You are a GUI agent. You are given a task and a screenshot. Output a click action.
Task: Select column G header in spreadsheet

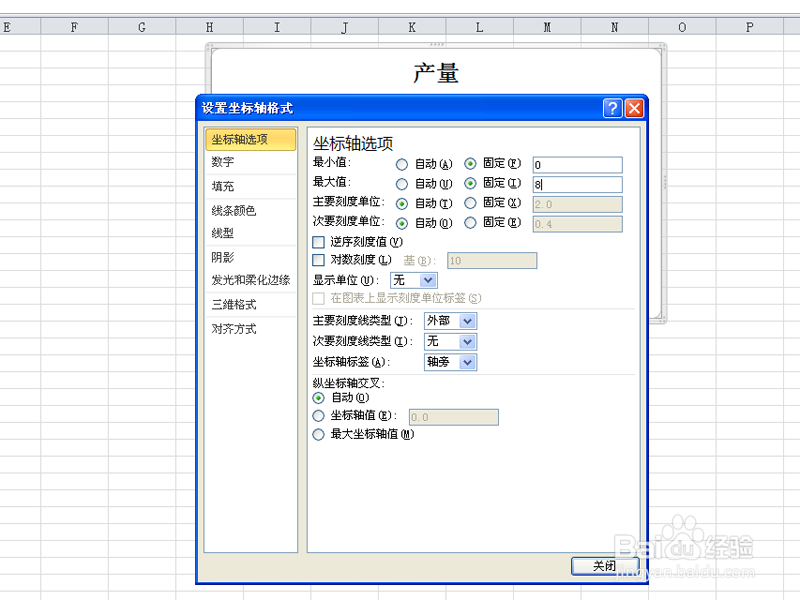pos(142,27)
